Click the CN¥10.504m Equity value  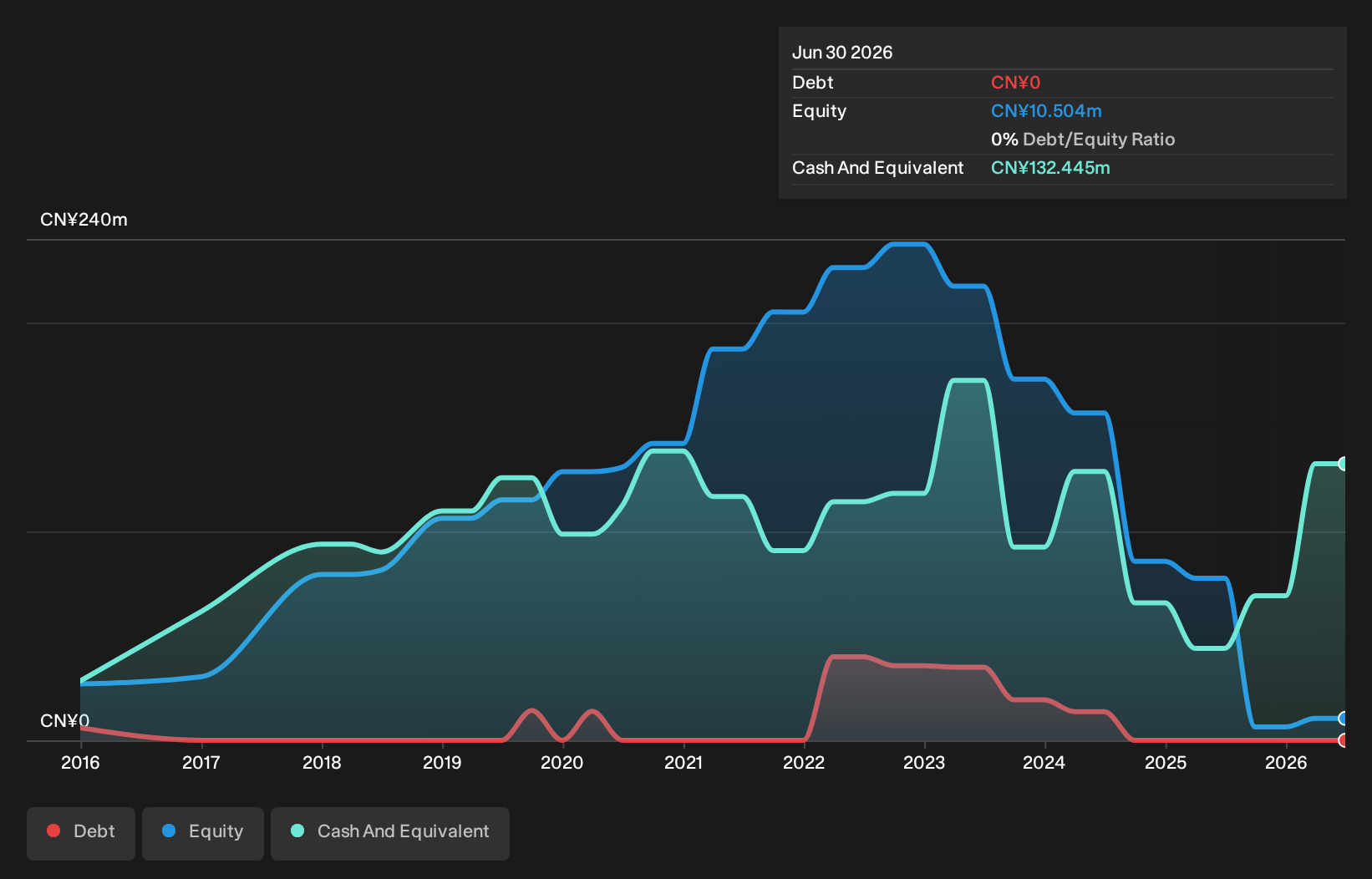(1046, 111)
